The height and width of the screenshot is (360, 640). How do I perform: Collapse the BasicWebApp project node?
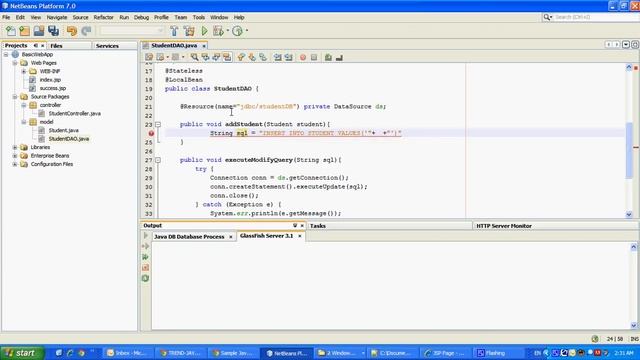[6, 54]
